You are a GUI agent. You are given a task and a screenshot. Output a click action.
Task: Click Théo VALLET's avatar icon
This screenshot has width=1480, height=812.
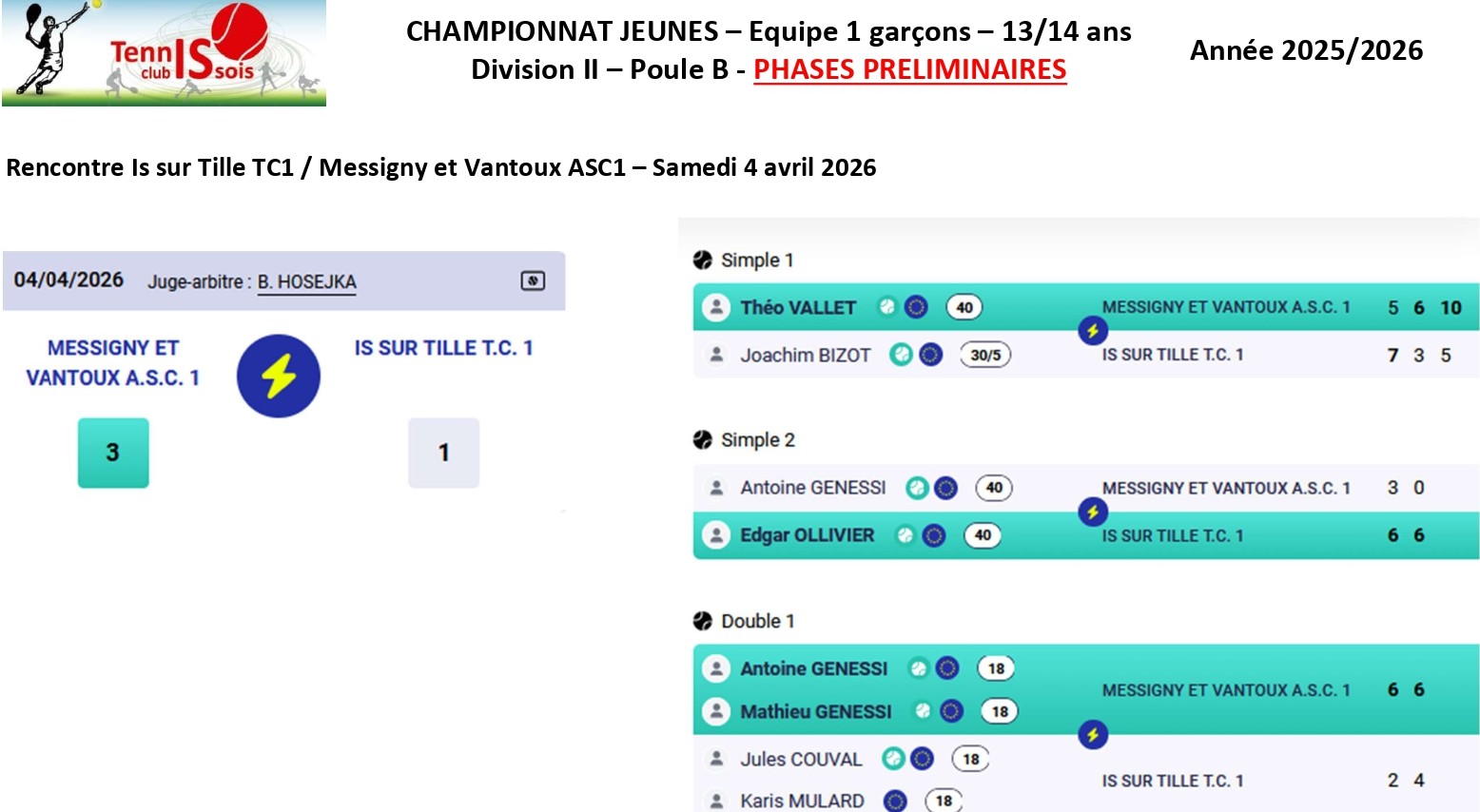715,307
